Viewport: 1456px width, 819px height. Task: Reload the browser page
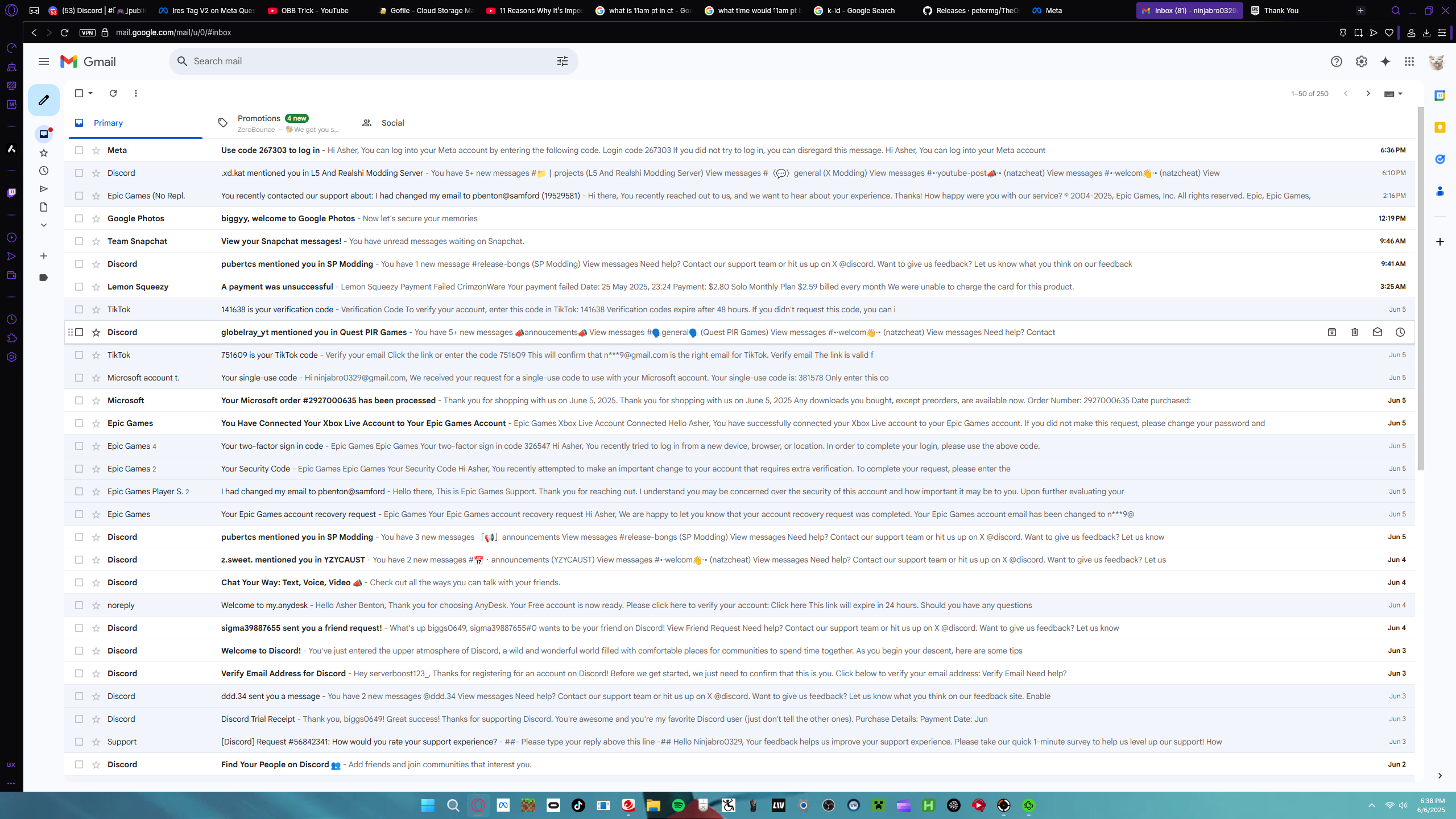[64, 32]
